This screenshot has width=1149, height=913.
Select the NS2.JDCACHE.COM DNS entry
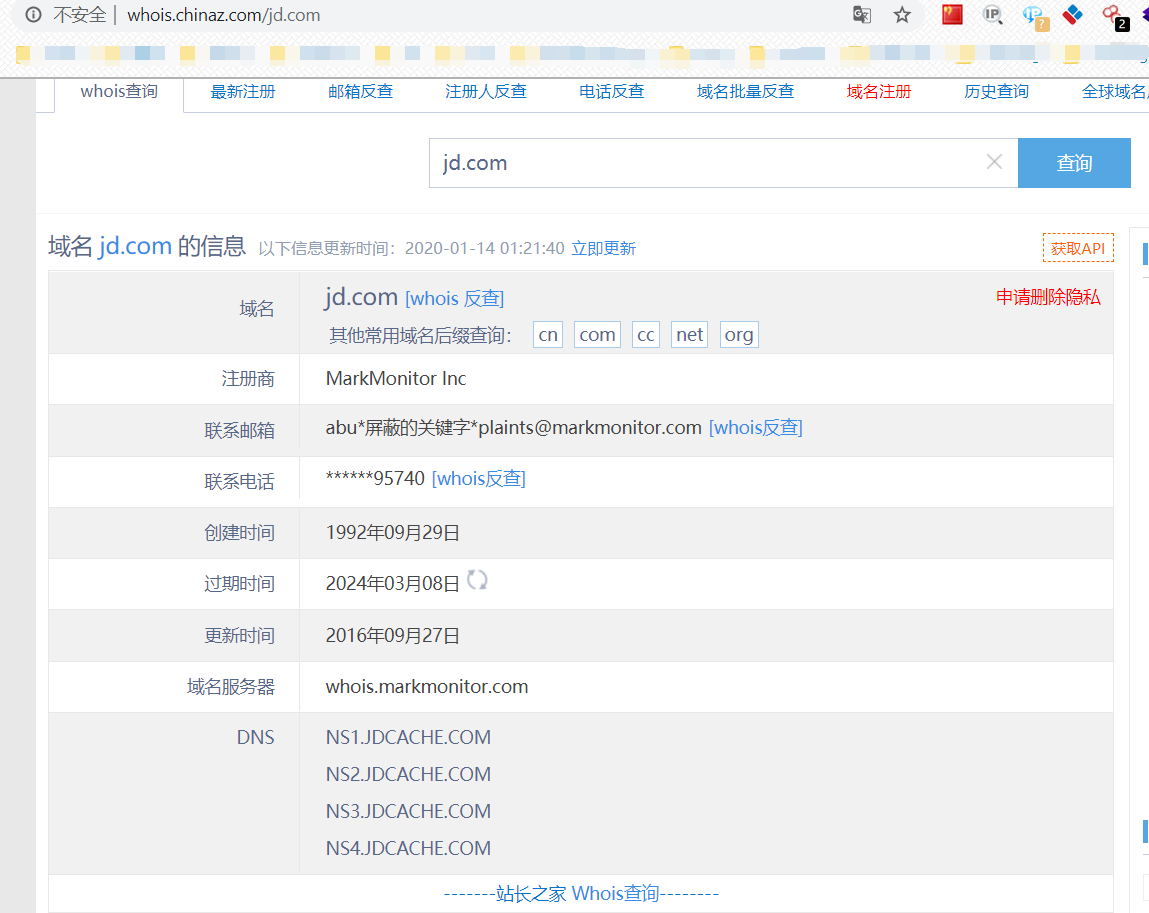408,774
